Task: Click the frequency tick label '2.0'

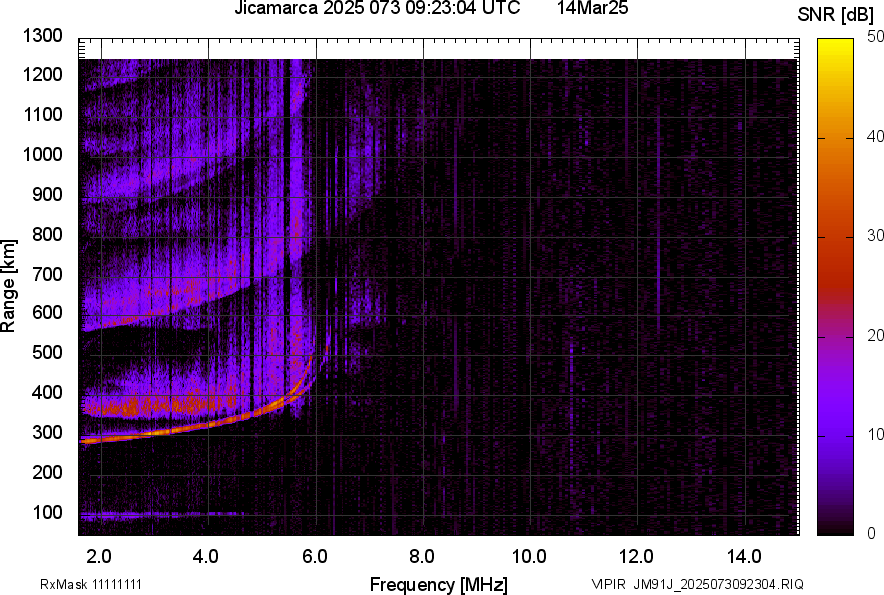Action: 99,557
